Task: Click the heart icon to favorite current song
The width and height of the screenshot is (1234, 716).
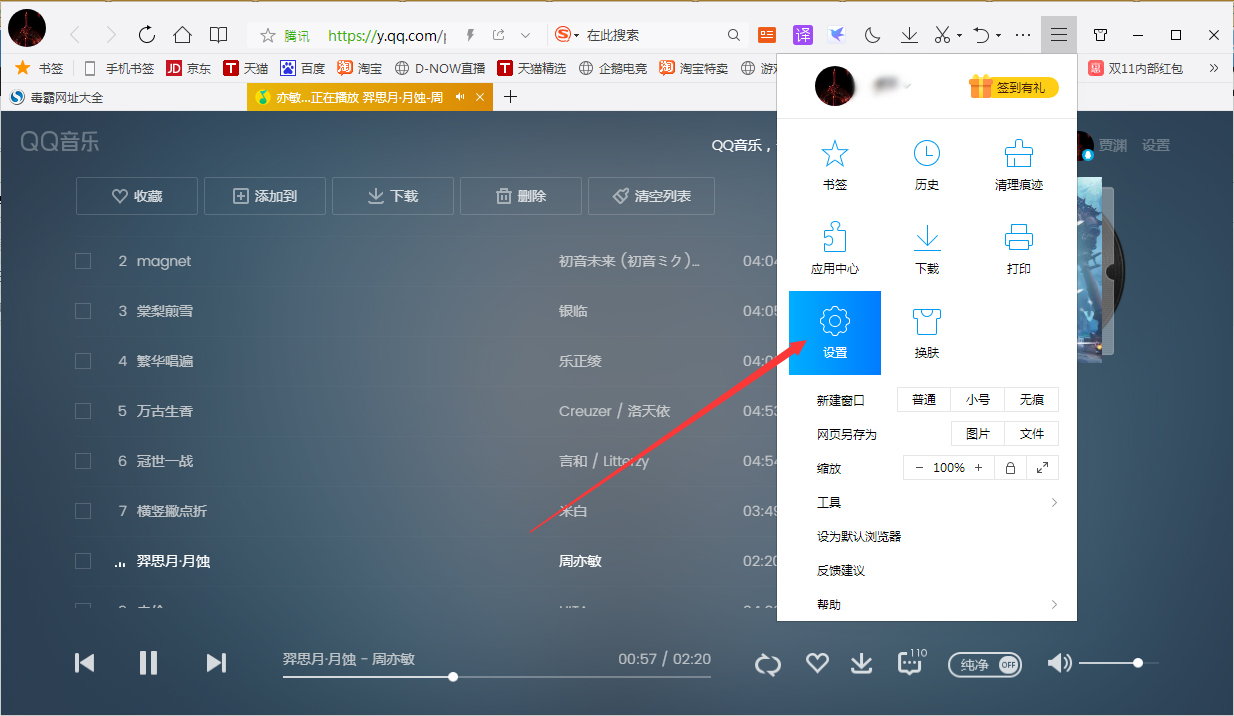Action: 817,662
